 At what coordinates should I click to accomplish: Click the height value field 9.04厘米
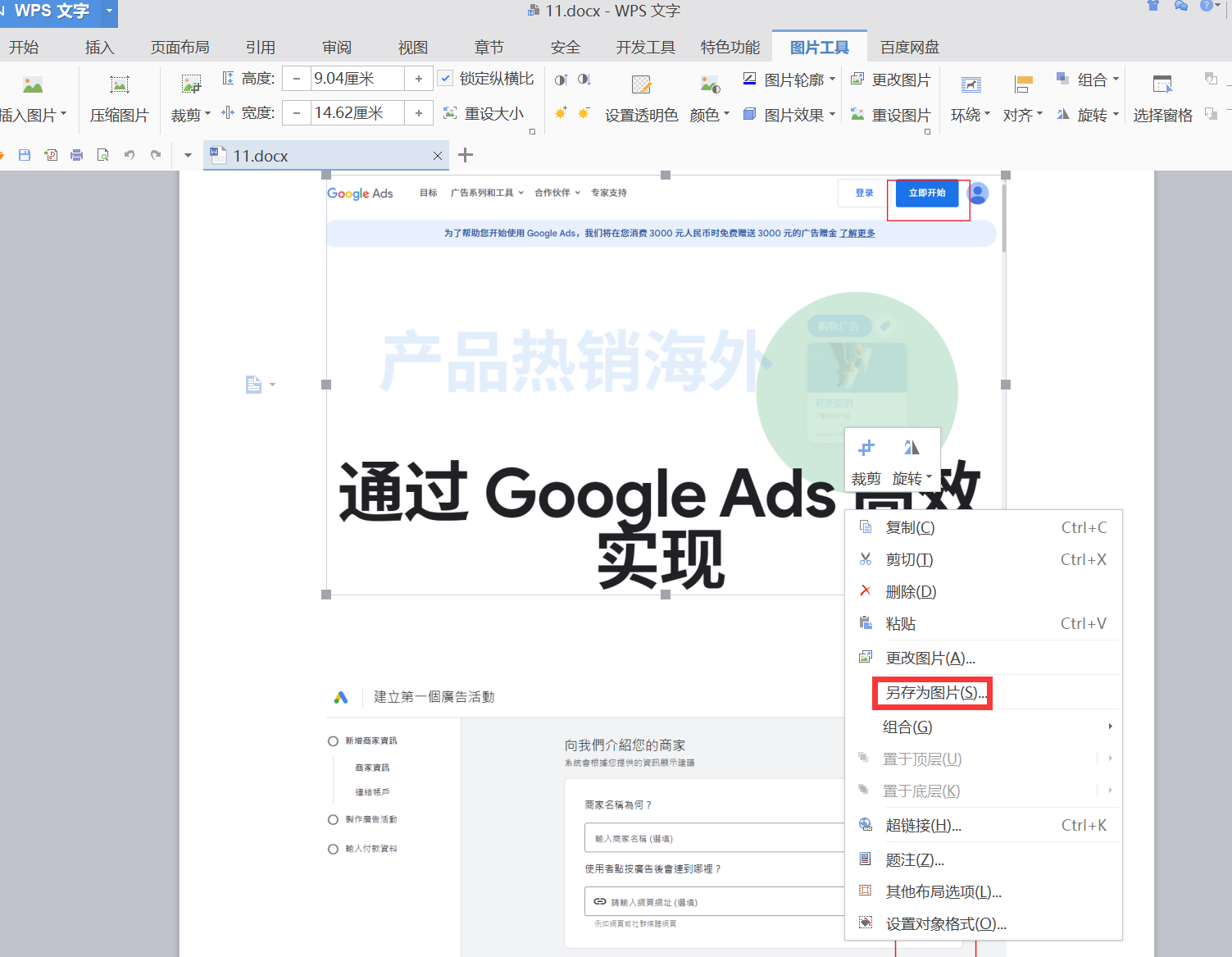pyautogui.click(x=357, y=79)
